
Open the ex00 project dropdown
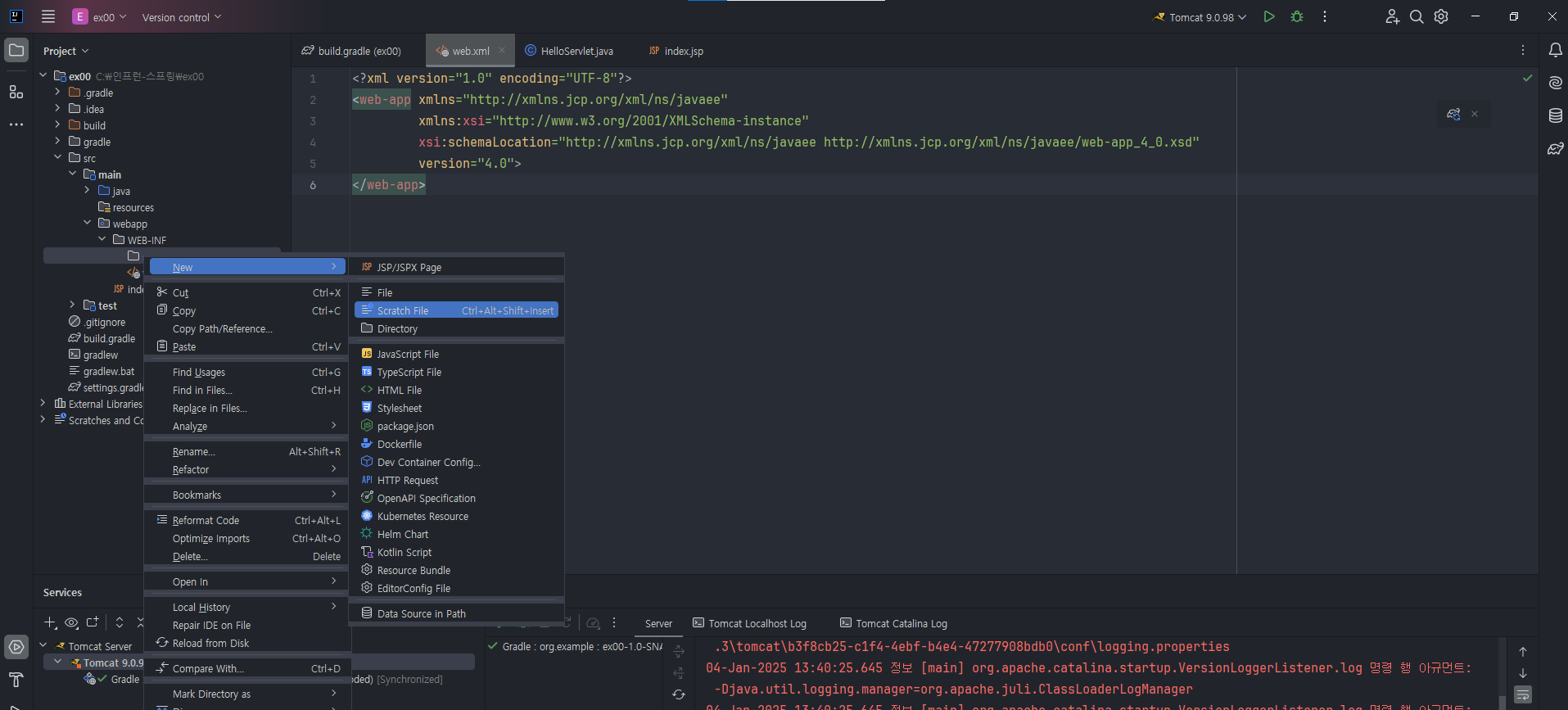tap(100, 16)
